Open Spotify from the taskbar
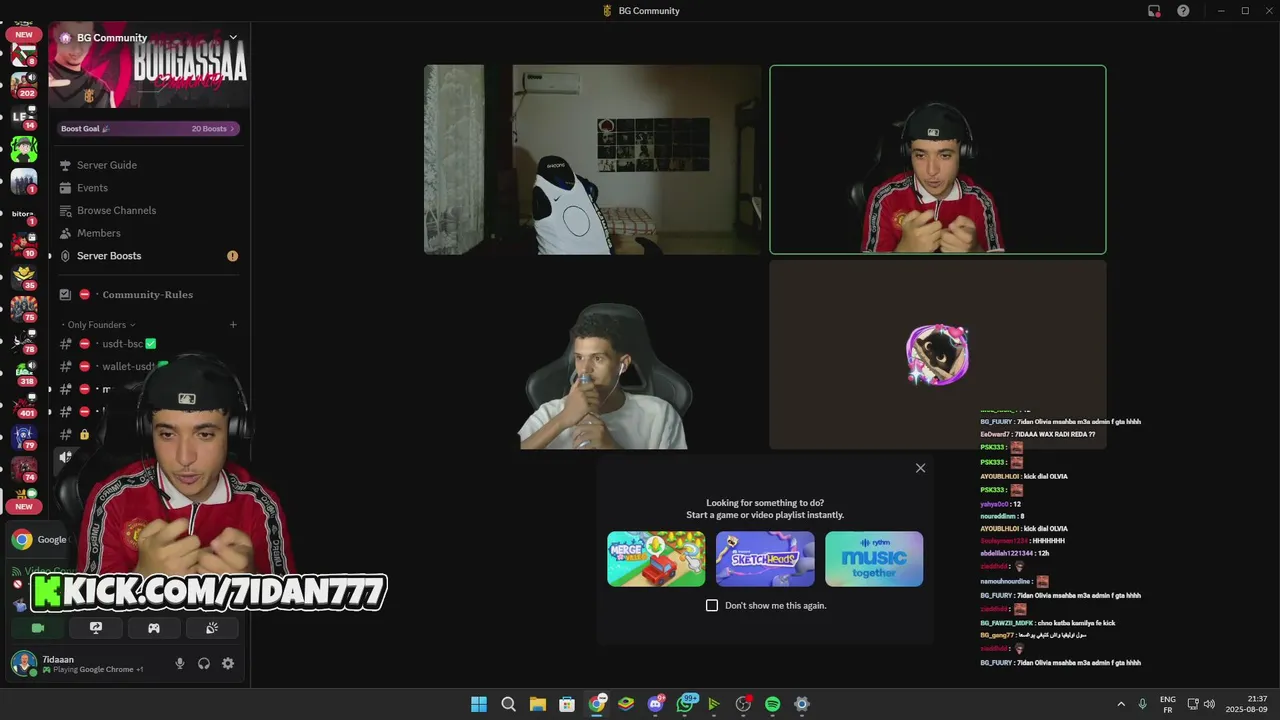 tap(772, 704)
